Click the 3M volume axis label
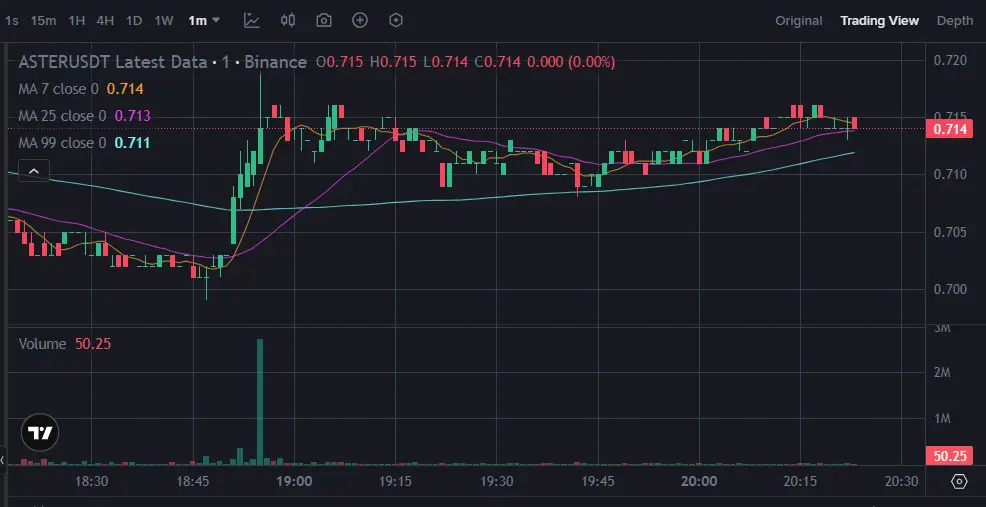 pyautogui.click(x=941, y=328)
